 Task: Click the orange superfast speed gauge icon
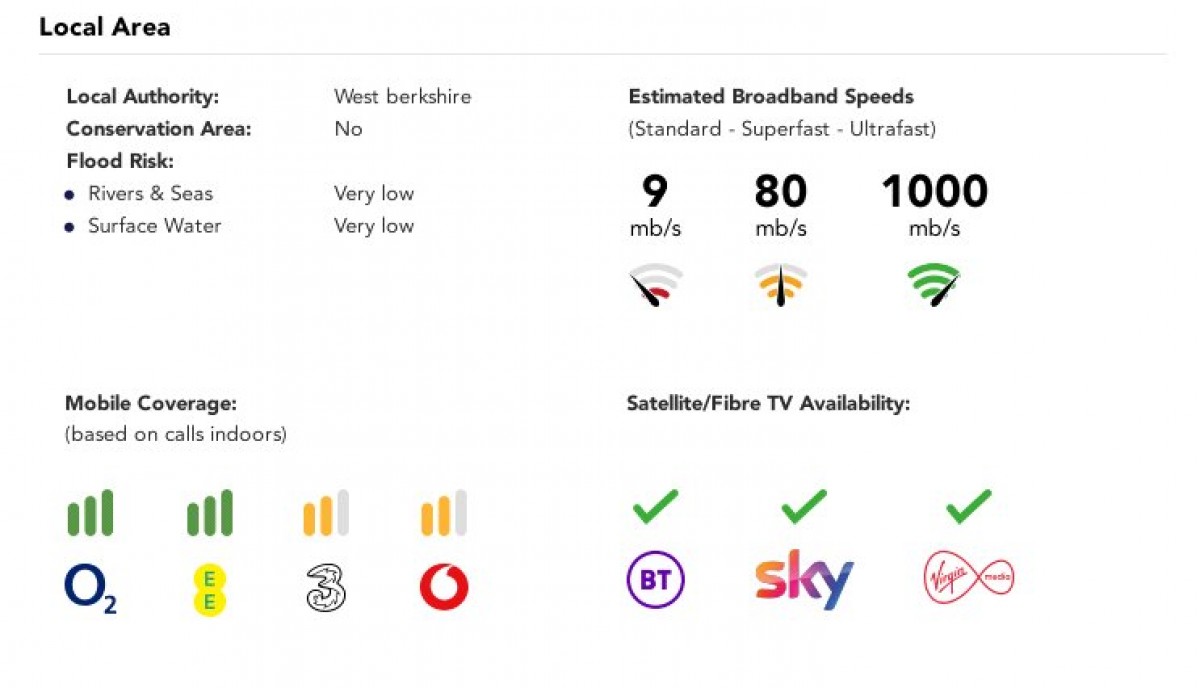[x=781, y=285]
